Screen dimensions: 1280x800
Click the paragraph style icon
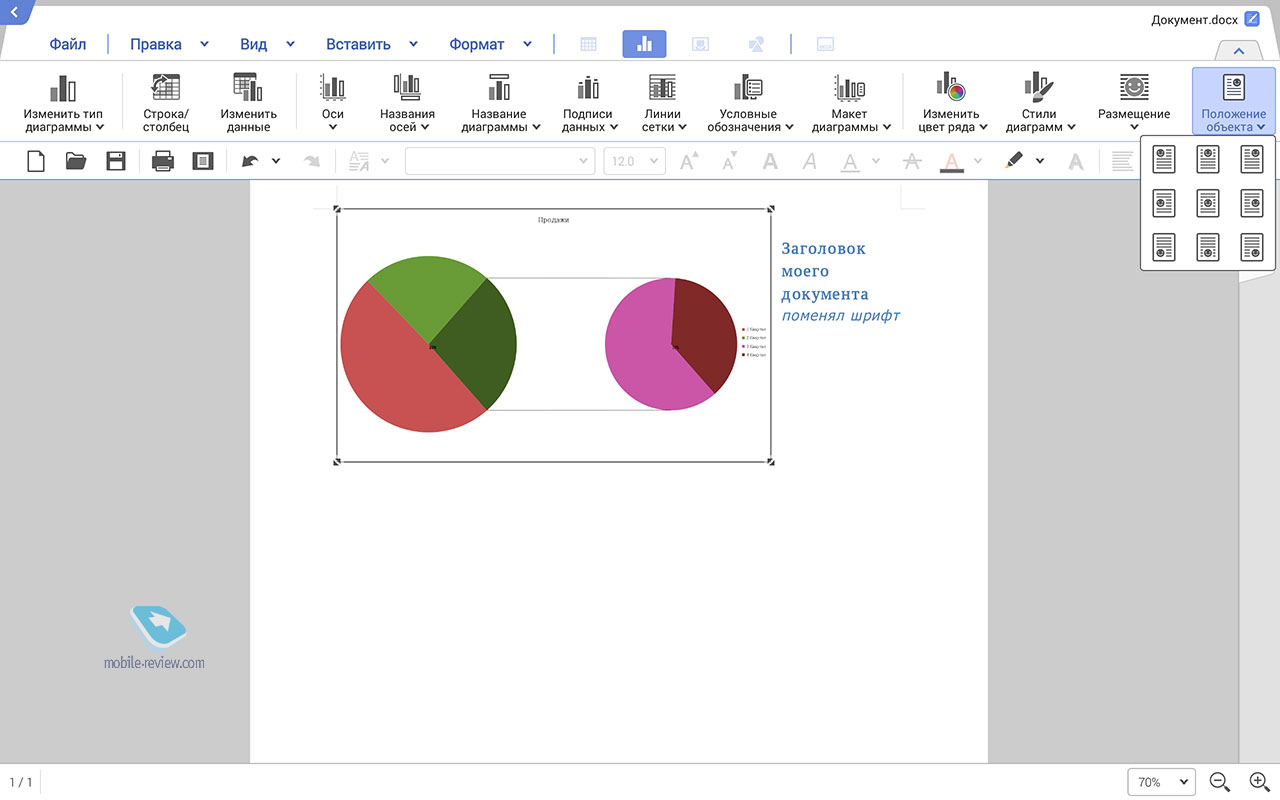coord(358,161)
